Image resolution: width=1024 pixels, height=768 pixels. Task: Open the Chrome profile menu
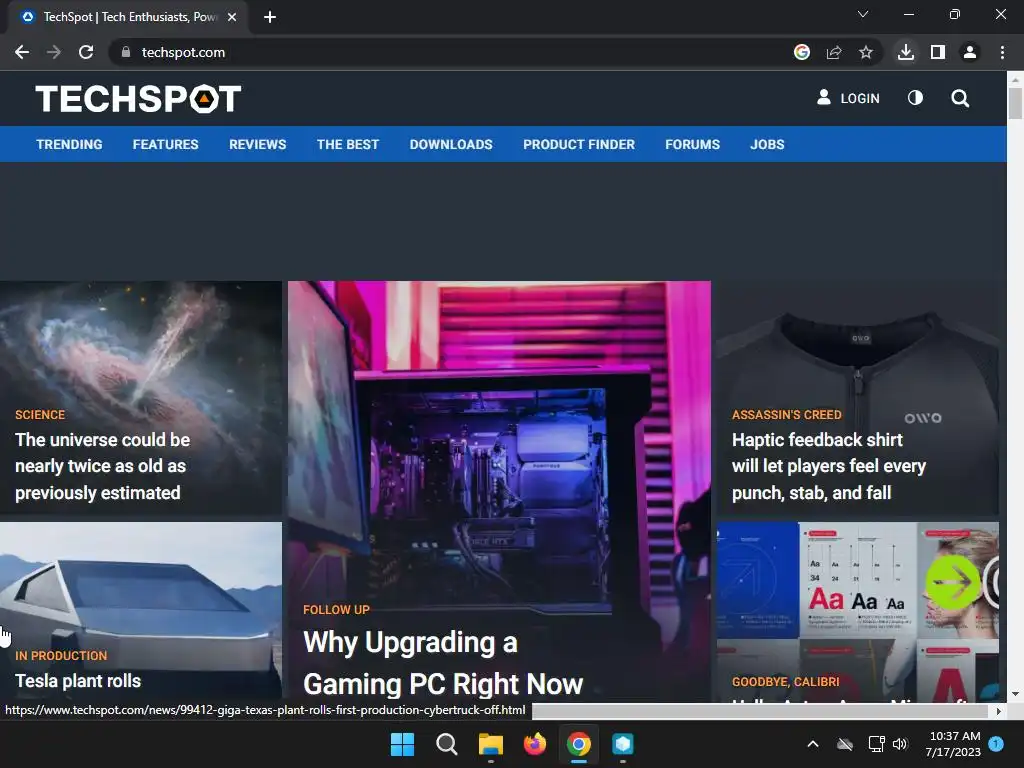coord(970,52)
